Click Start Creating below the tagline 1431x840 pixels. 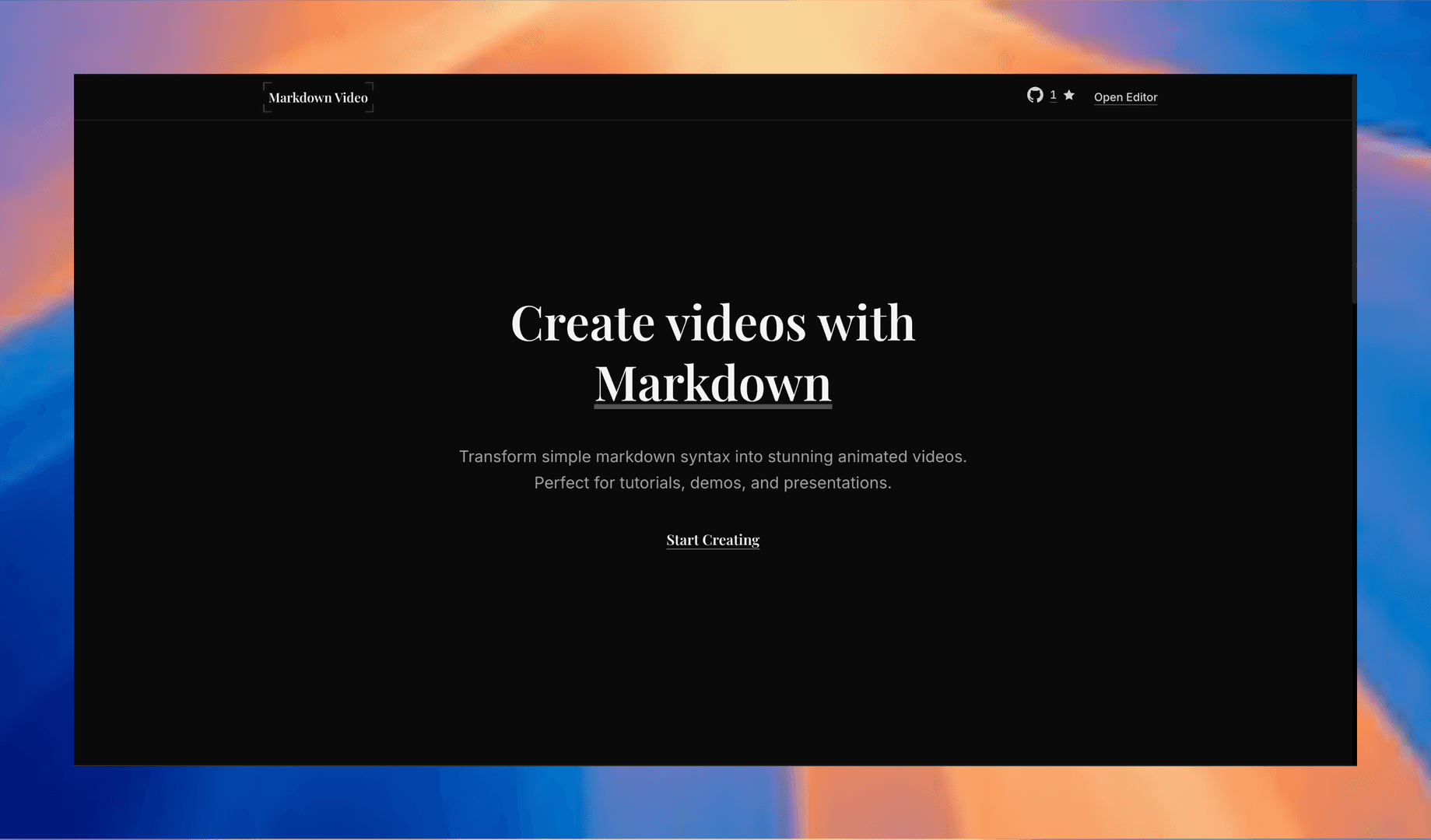712,539
